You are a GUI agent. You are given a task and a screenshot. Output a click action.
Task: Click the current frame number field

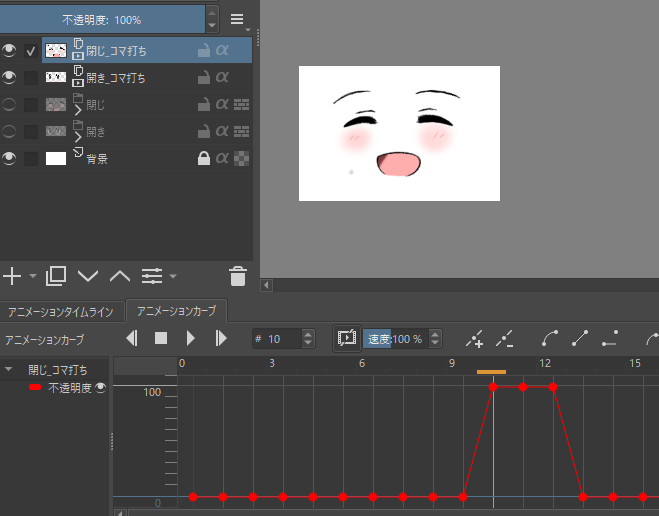[280, 339]
